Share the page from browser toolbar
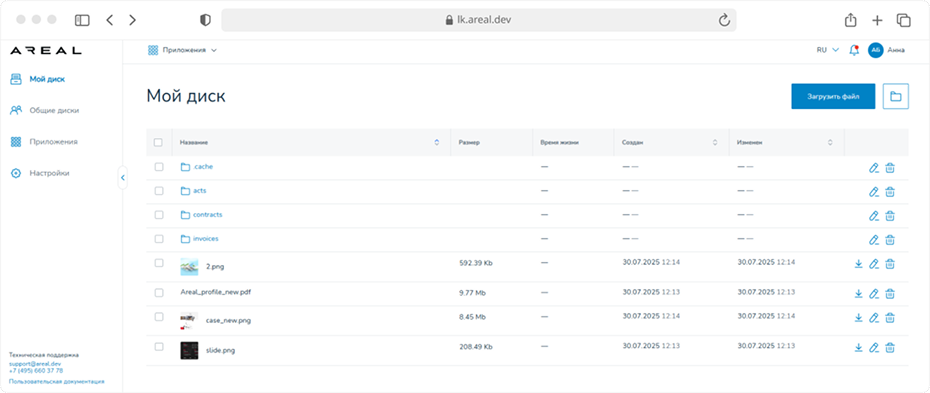Screen dimensions: 930x393 851,20
